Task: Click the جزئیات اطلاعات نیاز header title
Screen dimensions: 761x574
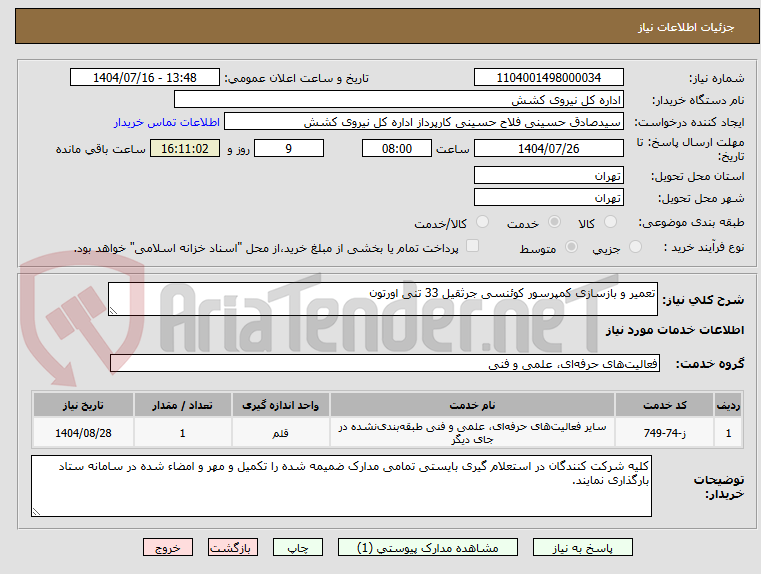Action: pyautogui.click(x=686, y=27)
